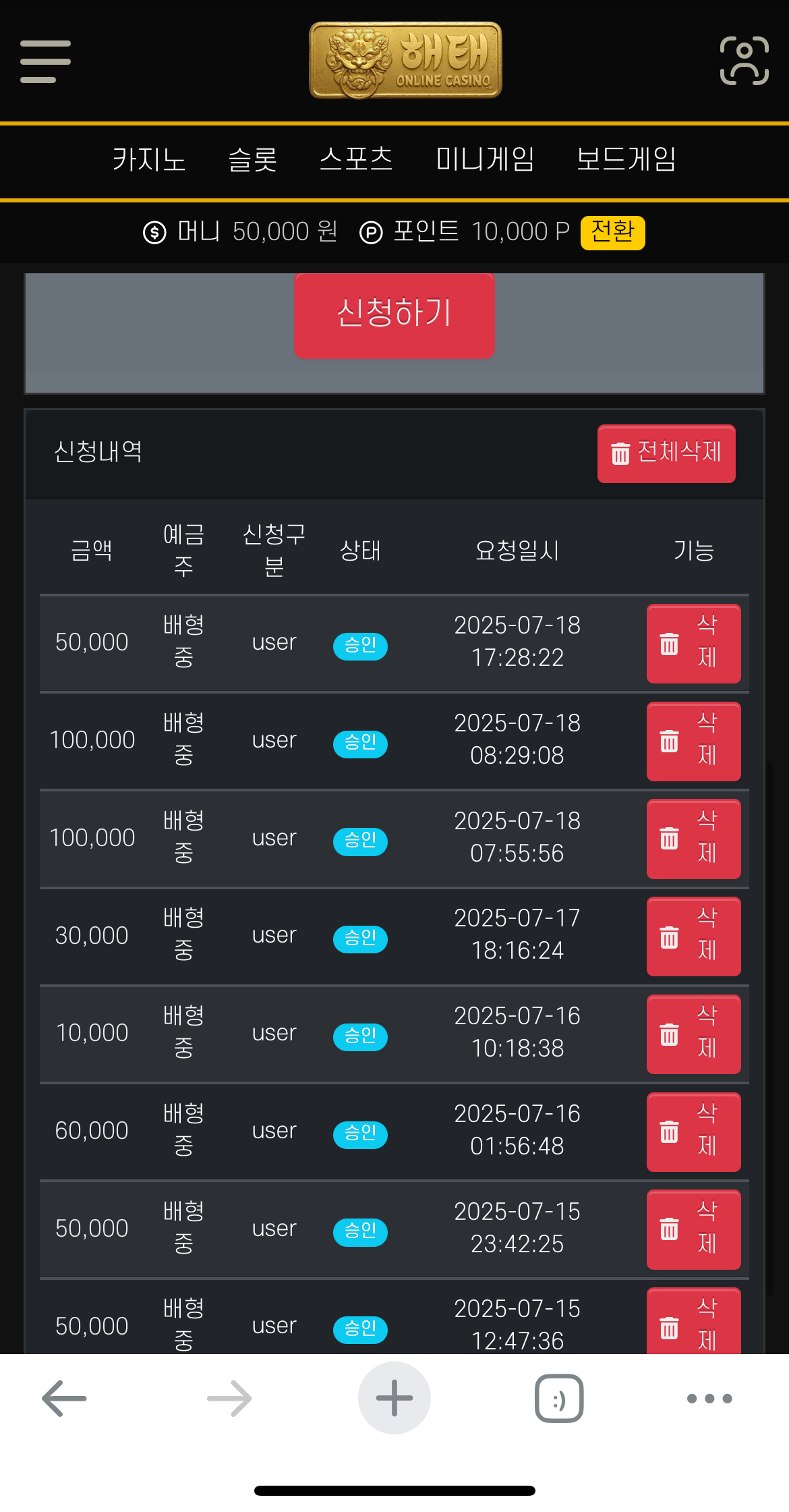Screen dimensions: 789x1512
Task: Open the hamburger menu icon
Action: click(45, 61)
